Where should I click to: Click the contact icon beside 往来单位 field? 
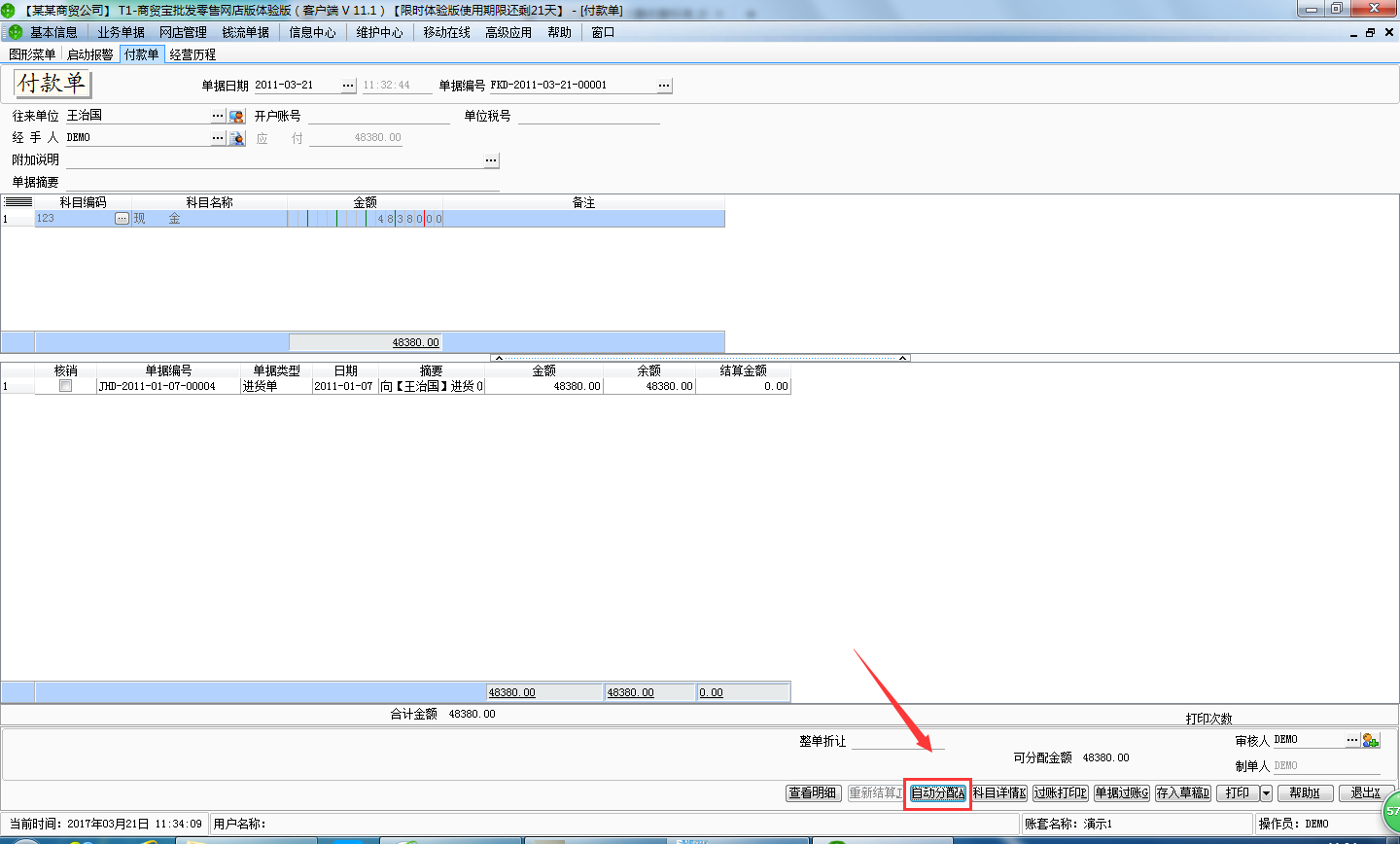(x=236, y=116)
